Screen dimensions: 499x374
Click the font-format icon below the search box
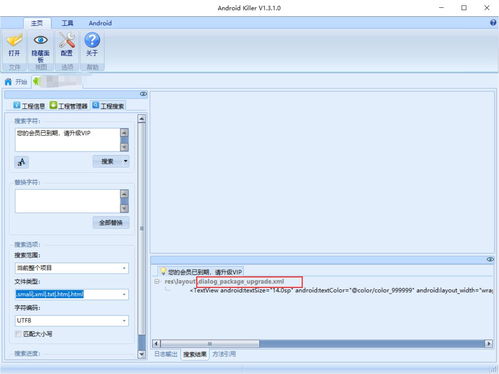coord(22,162)
